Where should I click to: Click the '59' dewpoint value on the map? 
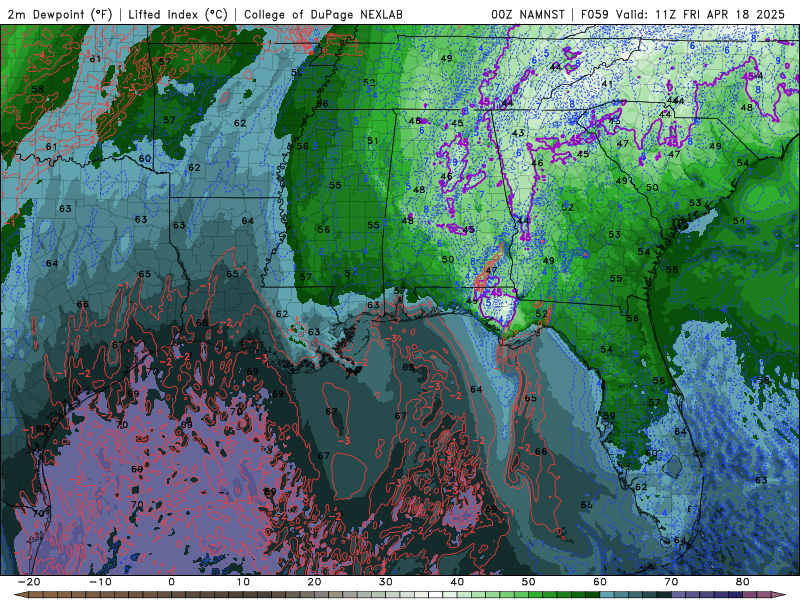tap(609, 416)
